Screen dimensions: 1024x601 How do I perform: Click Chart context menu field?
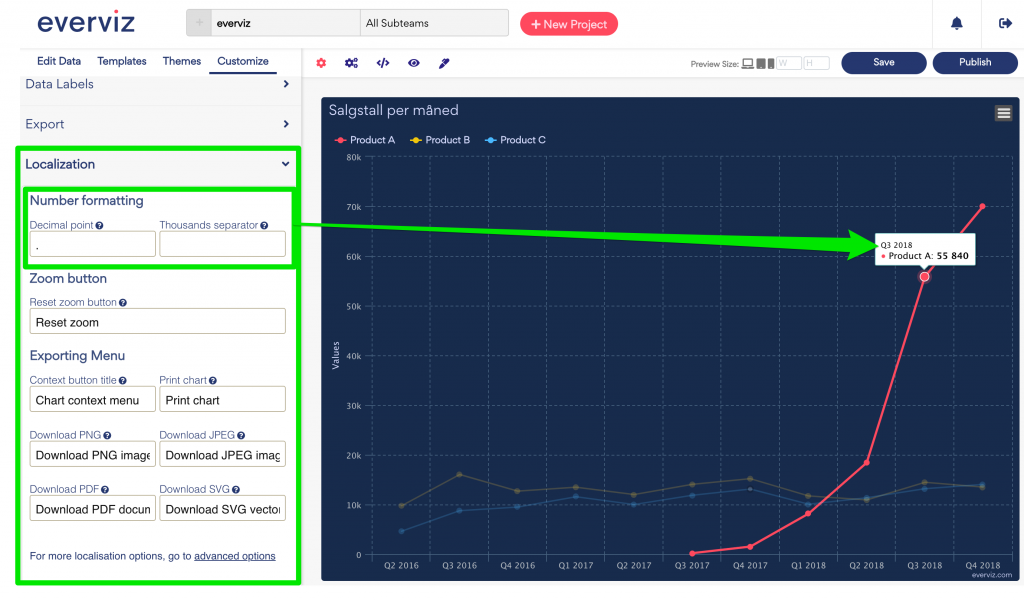(x=93, y=399)
